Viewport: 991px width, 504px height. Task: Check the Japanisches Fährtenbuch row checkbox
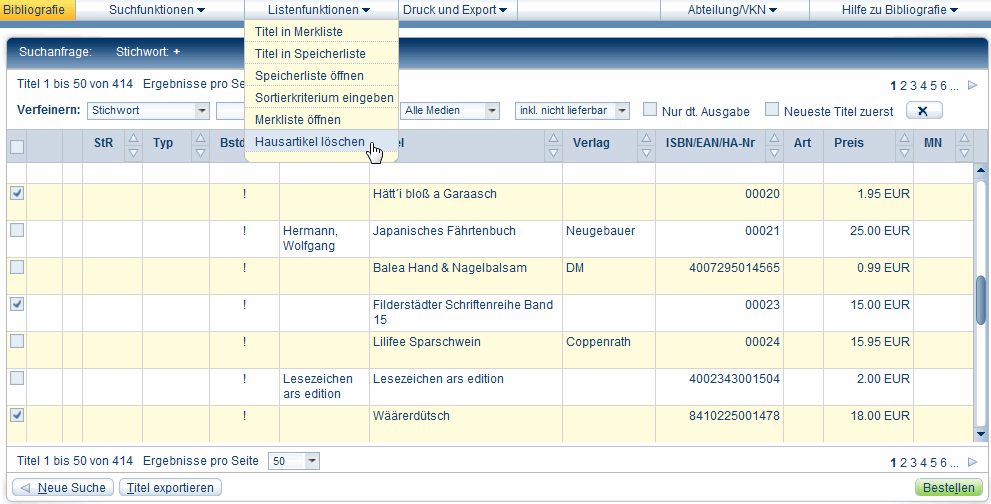17,231
